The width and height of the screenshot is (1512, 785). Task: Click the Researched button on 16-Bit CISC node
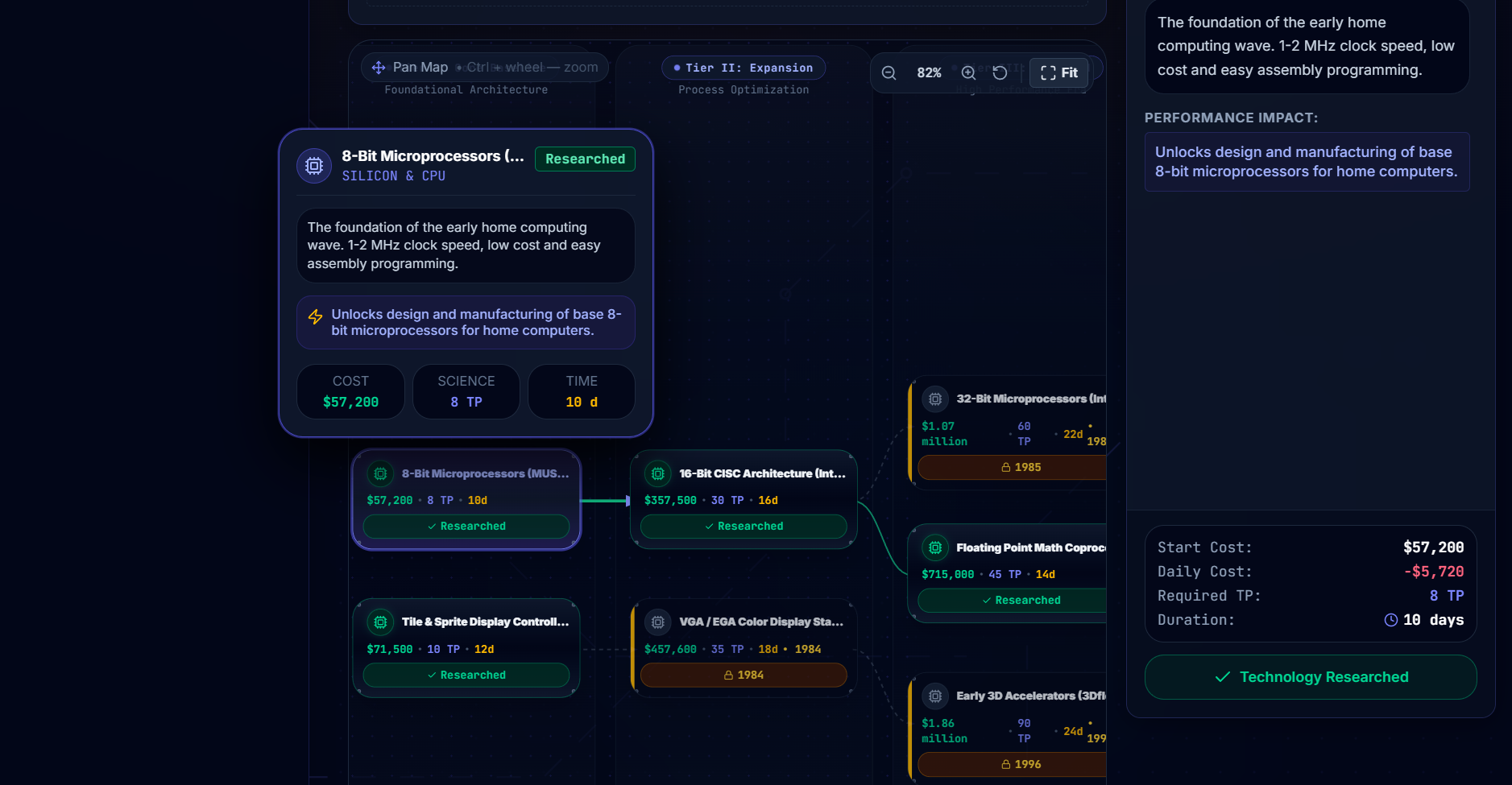click(744, 527)
